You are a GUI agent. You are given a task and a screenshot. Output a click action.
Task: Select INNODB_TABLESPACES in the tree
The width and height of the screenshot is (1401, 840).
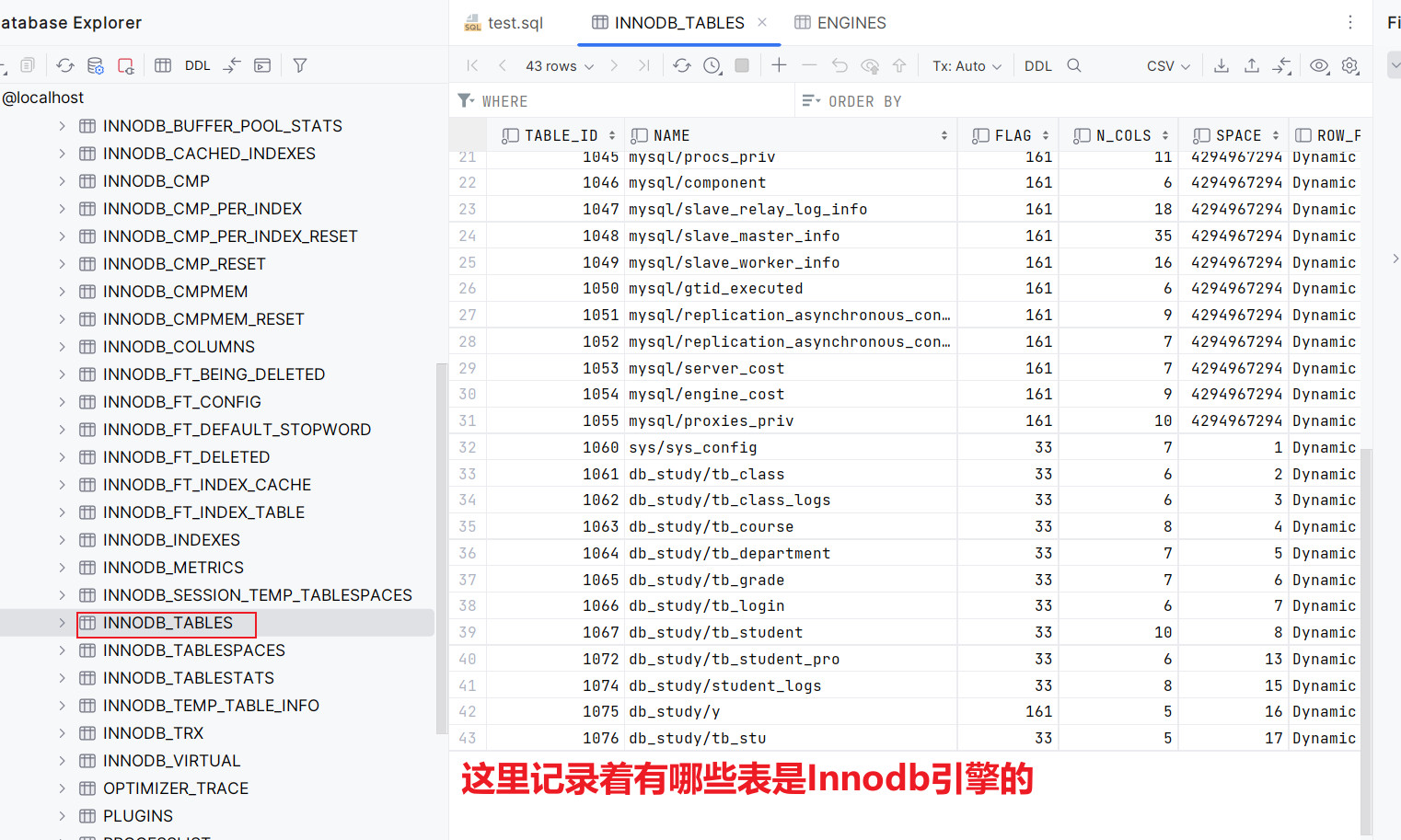[194, 650]
